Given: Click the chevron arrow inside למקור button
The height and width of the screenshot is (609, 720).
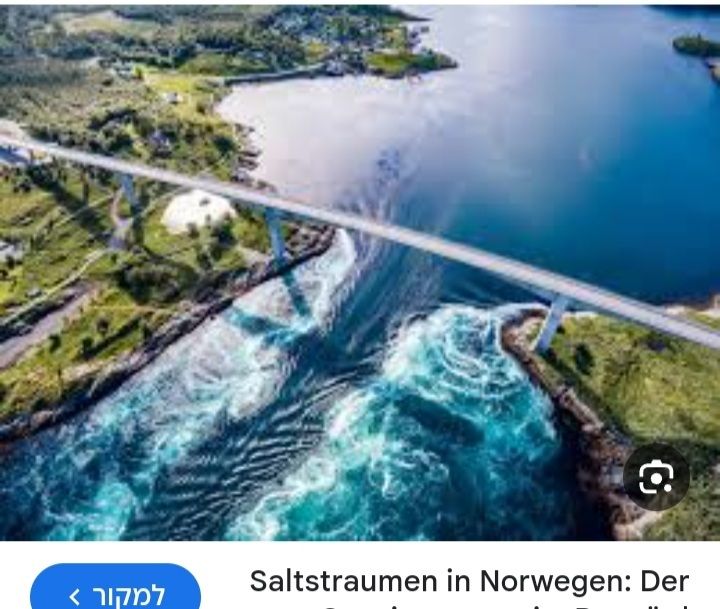Looking at the screenshot, I should point(75,597).
